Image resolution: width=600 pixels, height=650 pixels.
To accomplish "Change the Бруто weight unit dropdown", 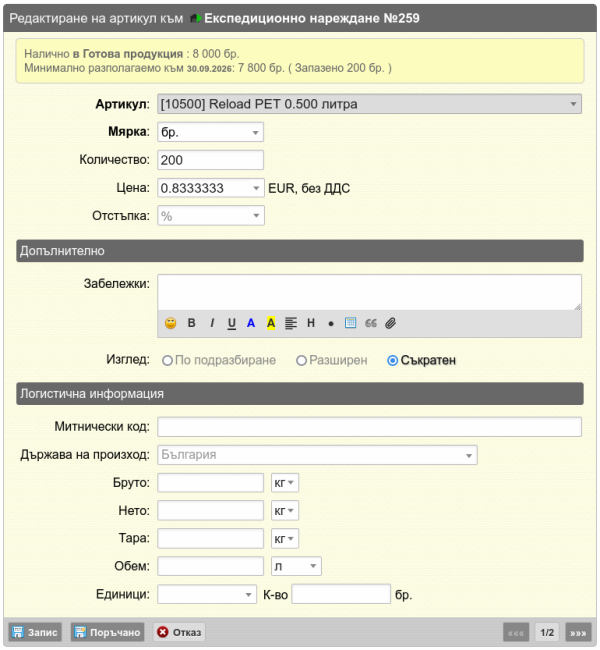I will [x=285, y=483].
